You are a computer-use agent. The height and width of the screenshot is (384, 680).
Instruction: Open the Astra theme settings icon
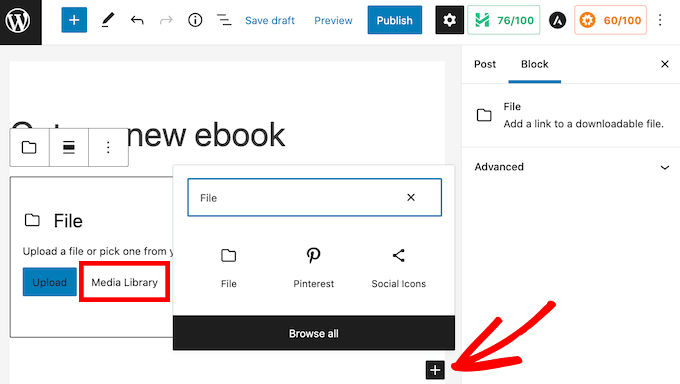click(x=557, y=20)
